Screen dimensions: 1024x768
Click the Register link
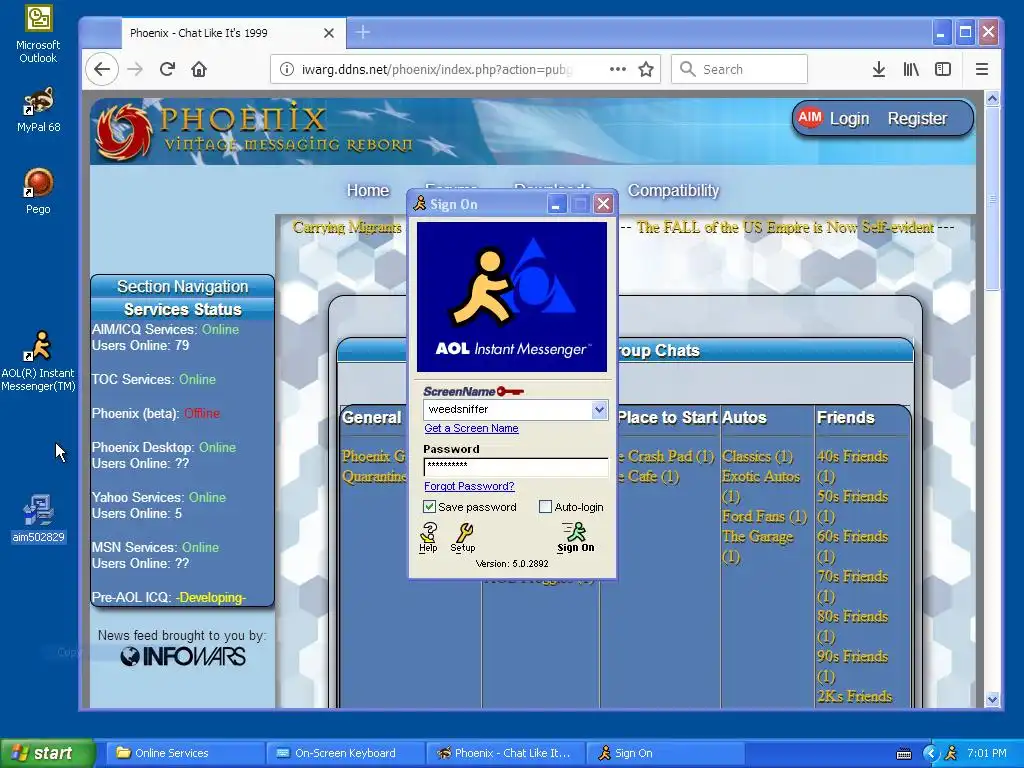(x=917, y=119)
